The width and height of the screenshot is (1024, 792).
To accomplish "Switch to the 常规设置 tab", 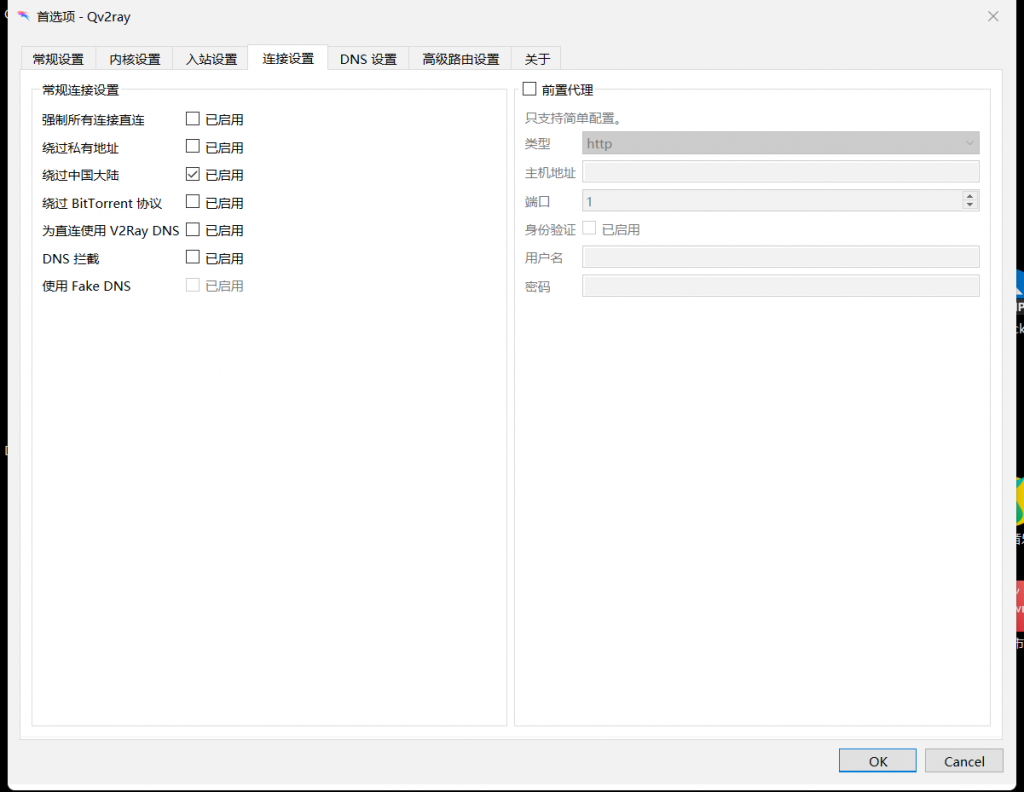I will (58, 59).
